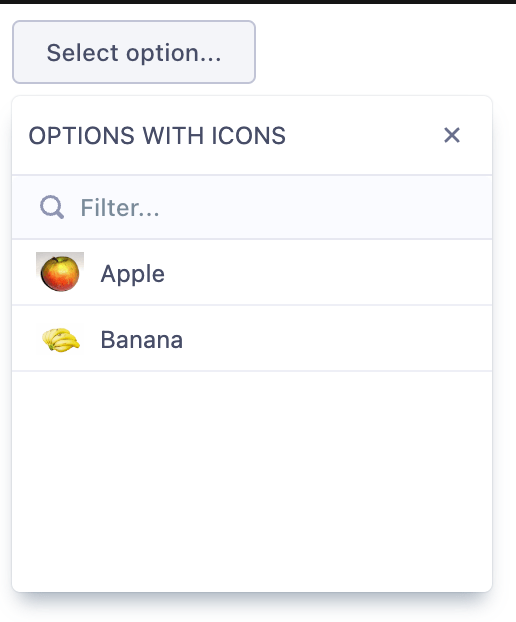Click the "Filter..." placeholder text

point(120,207)
